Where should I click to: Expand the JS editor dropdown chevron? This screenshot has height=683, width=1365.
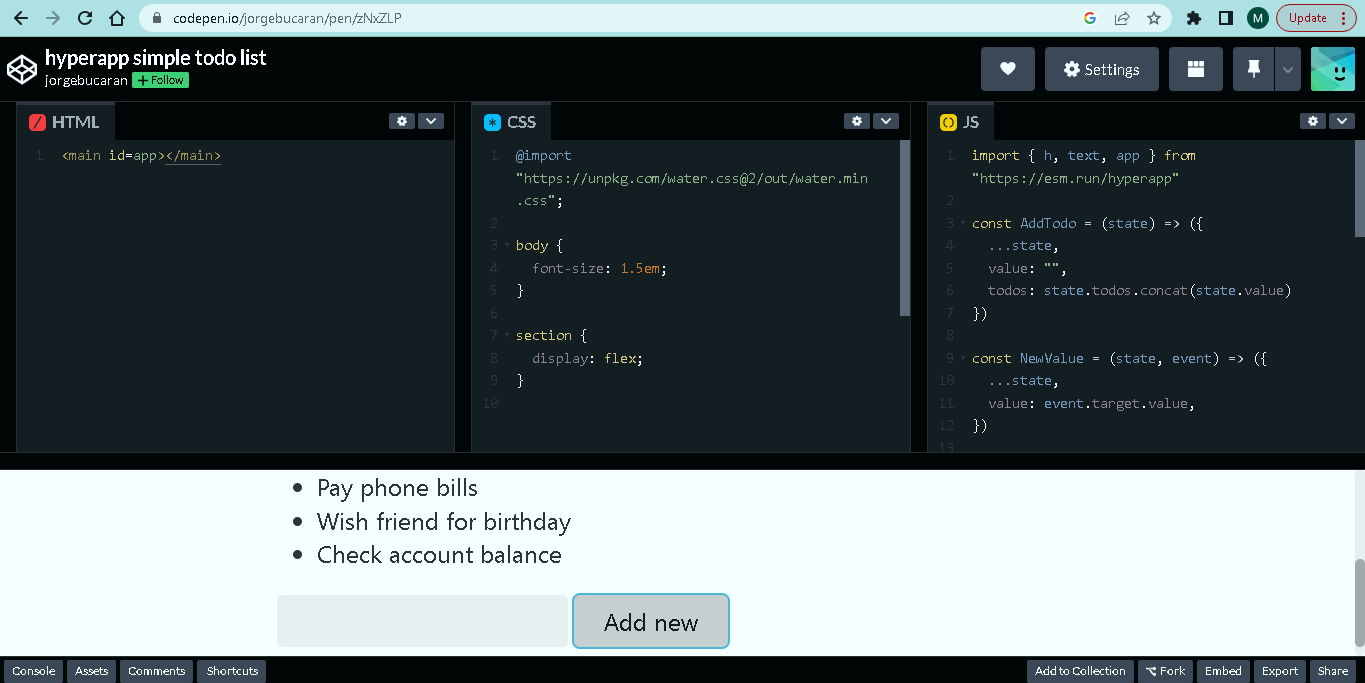click(1342, 121)
